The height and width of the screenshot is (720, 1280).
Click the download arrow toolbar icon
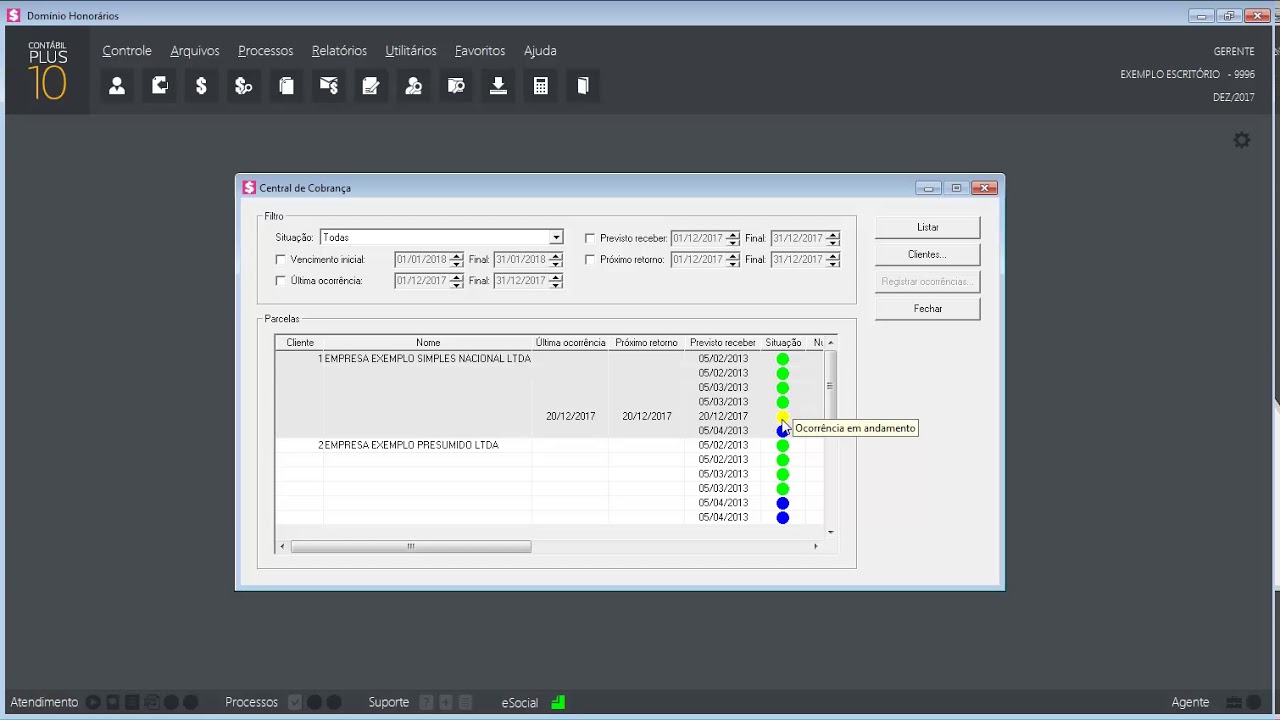[498, 86]
